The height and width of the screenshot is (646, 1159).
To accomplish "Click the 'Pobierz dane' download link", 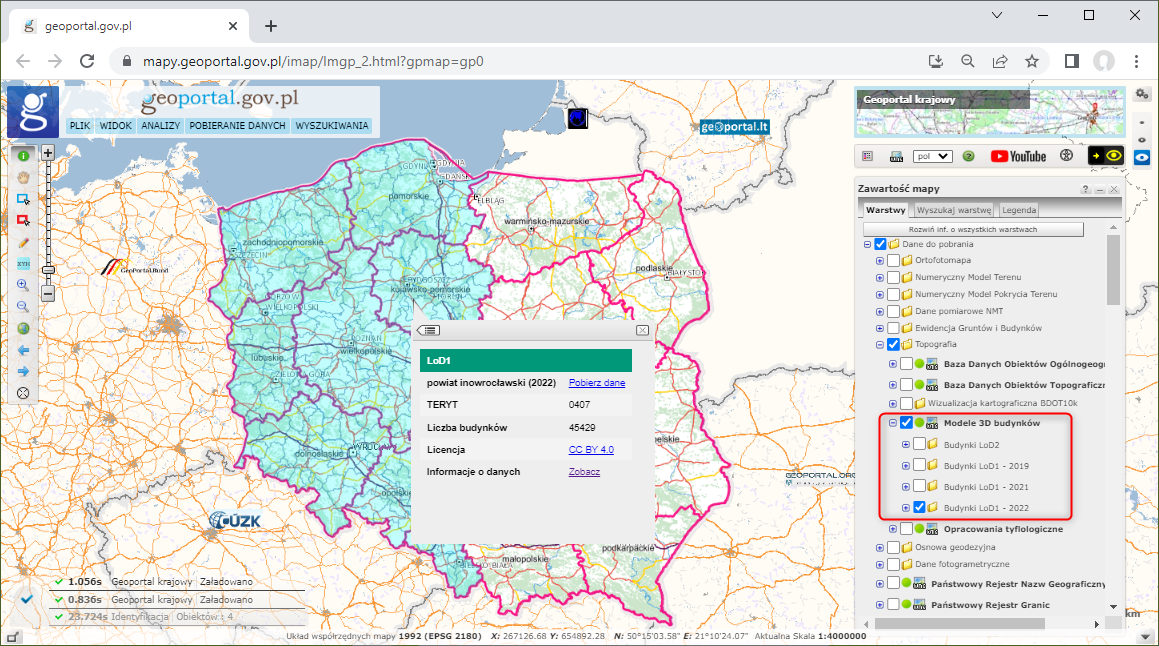I will (x=597, y=383).
